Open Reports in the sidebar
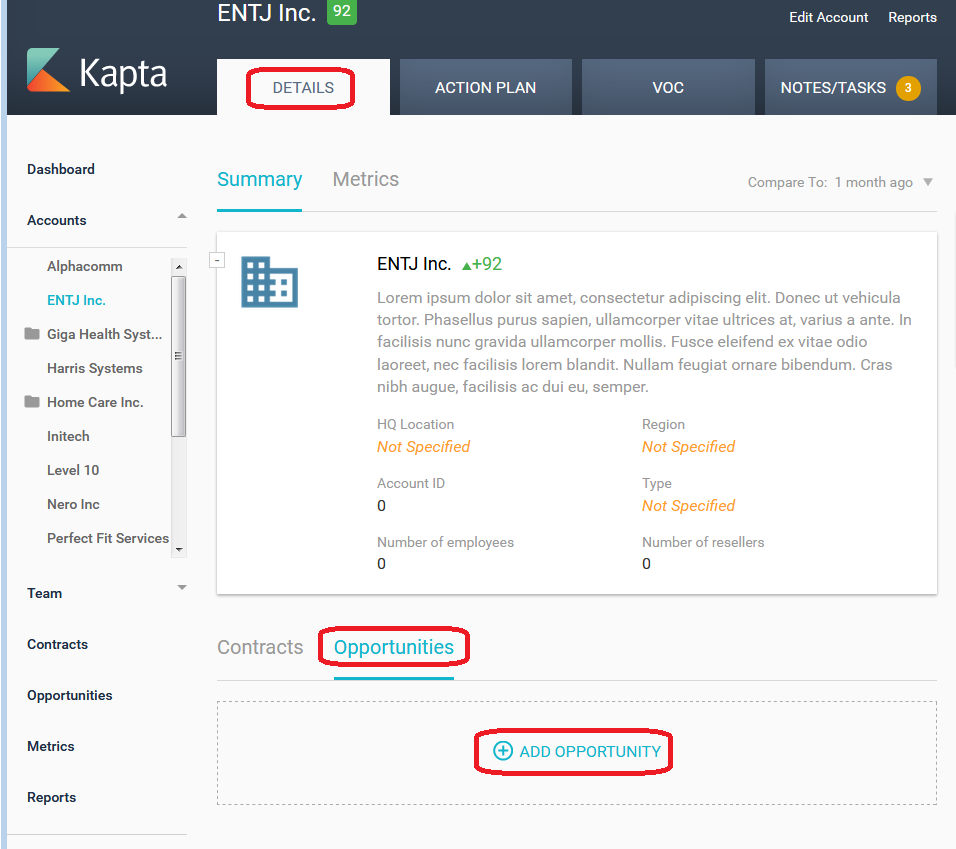Image resolution: width=956 pixels, height=849 pixels. [x=52, y=798]
